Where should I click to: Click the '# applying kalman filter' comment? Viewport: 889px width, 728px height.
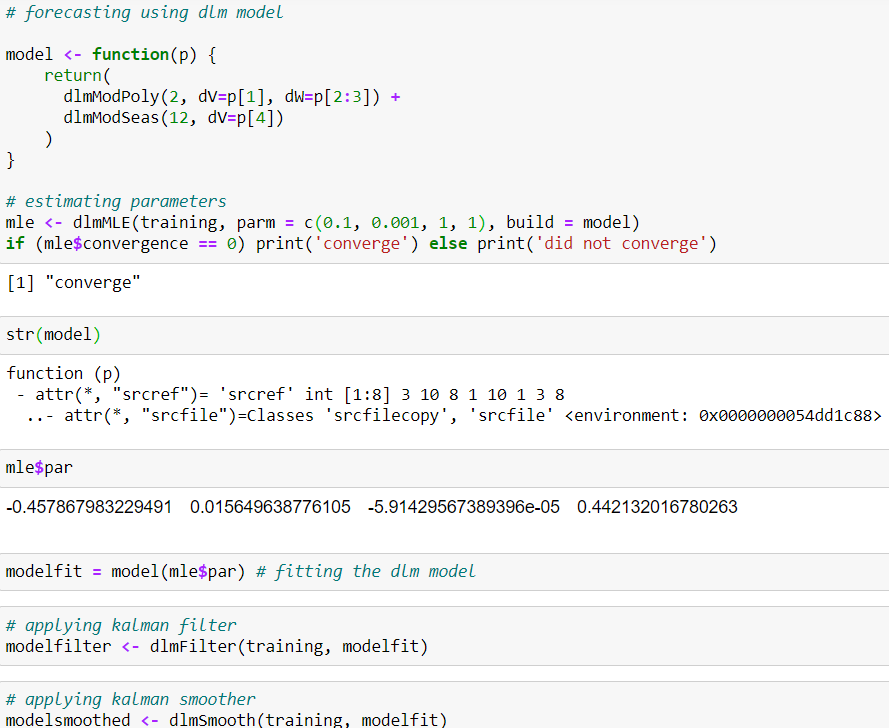click(121, 625)
